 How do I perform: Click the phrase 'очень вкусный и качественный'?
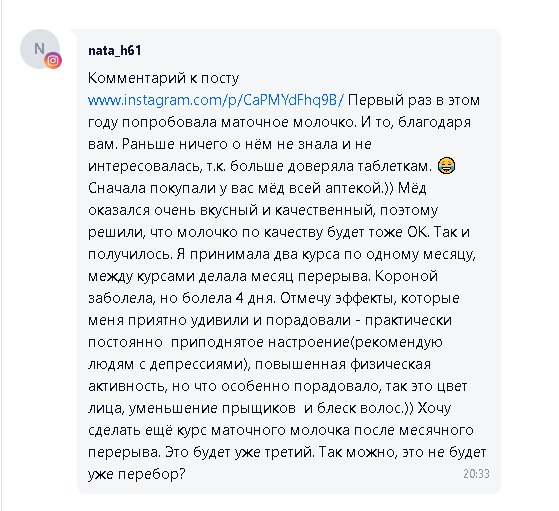click(x=264, y=210)
